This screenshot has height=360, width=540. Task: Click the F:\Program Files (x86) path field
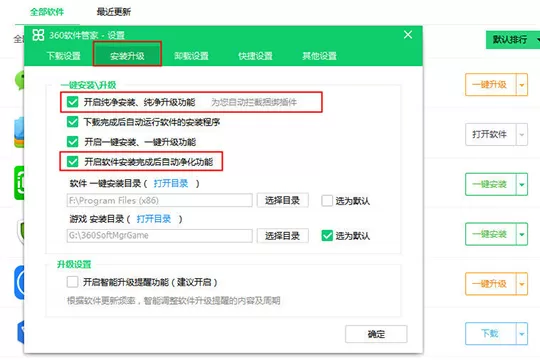[159, 200]
